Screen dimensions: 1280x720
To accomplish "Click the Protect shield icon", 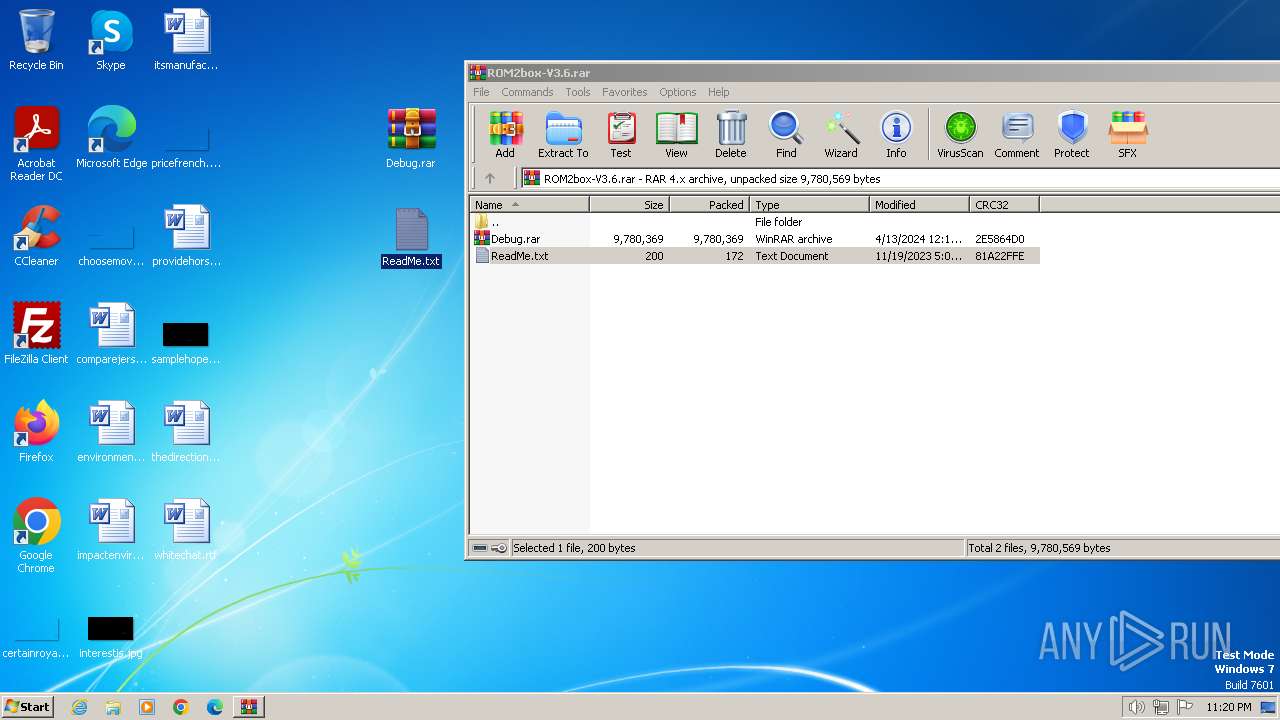I will click(1072, 134).
